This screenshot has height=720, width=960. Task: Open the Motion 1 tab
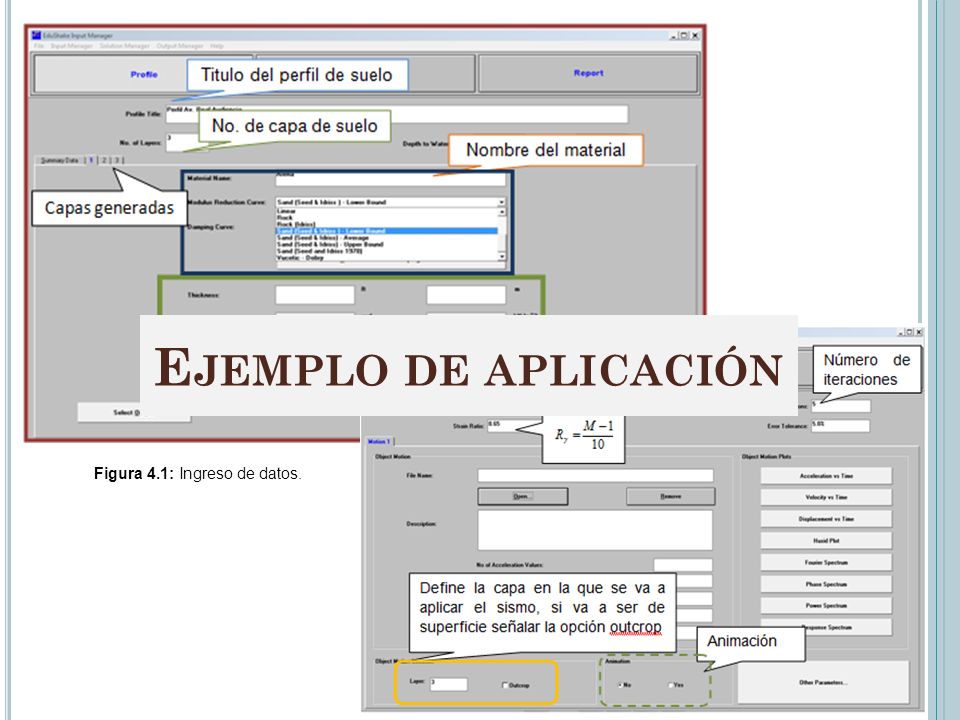pyautogui.click(x=379, y=441)
